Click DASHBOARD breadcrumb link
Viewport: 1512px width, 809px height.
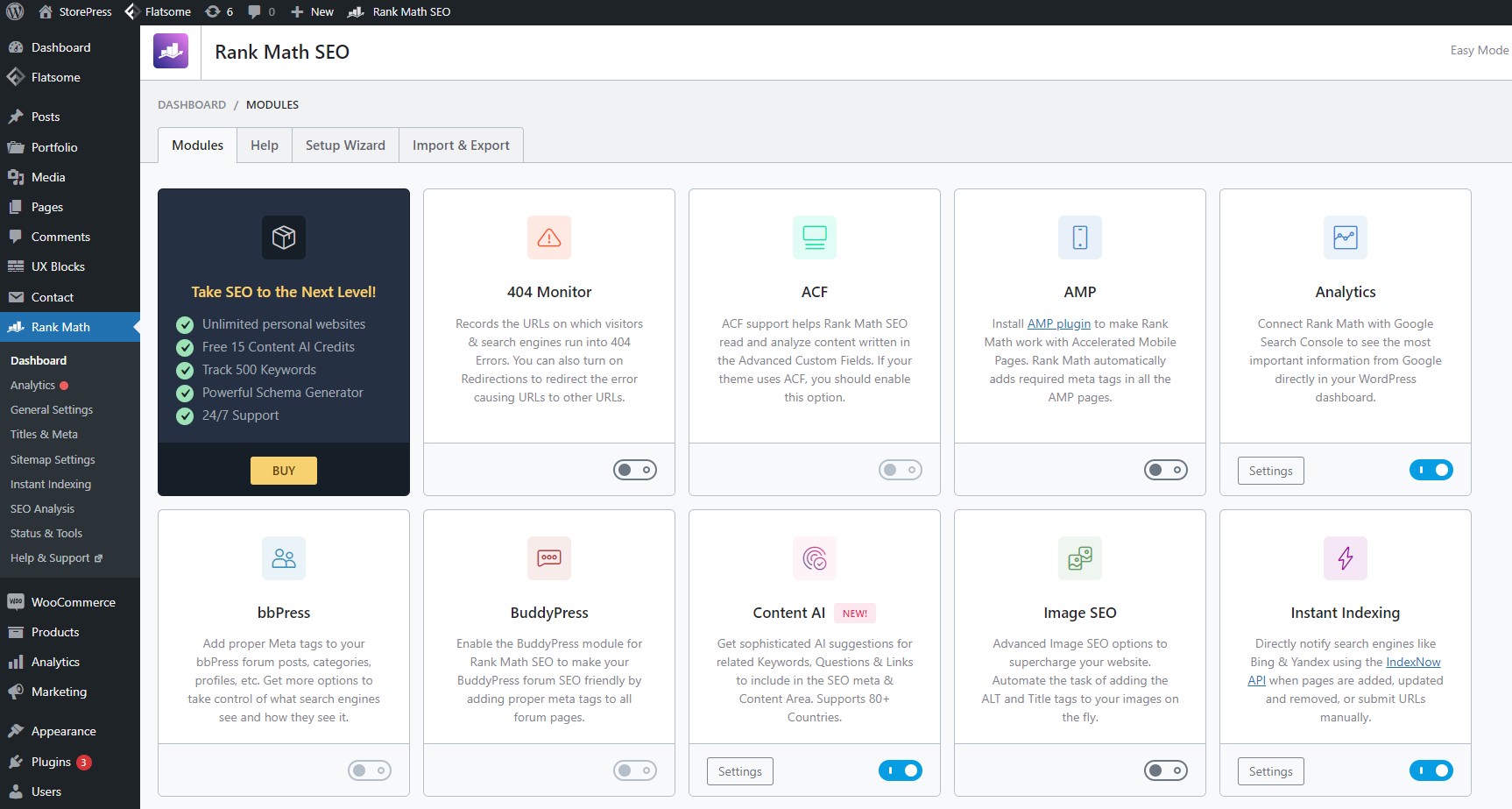[192, 104]
